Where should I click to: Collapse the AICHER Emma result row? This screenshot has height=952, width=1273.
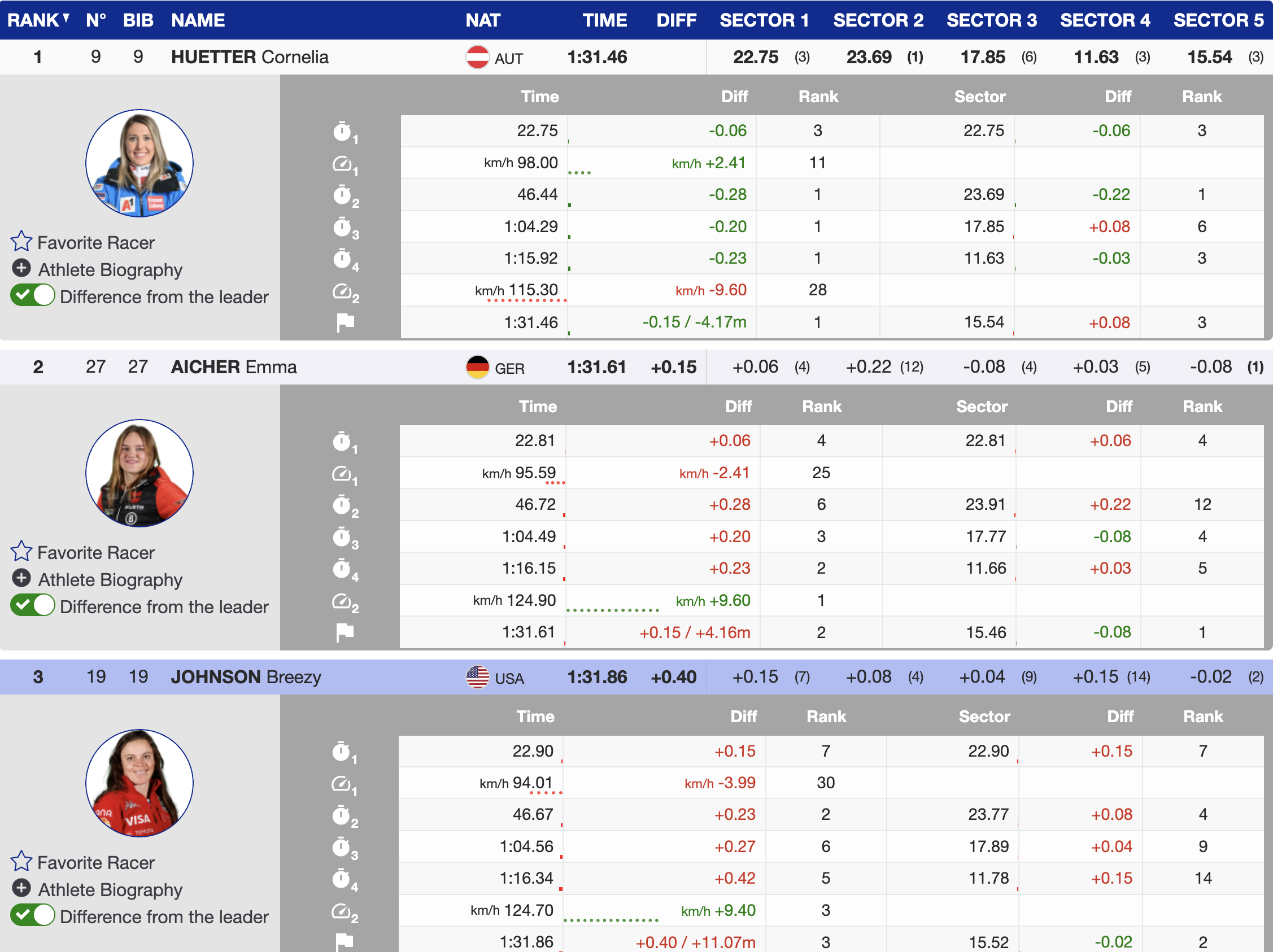point(234,367)
